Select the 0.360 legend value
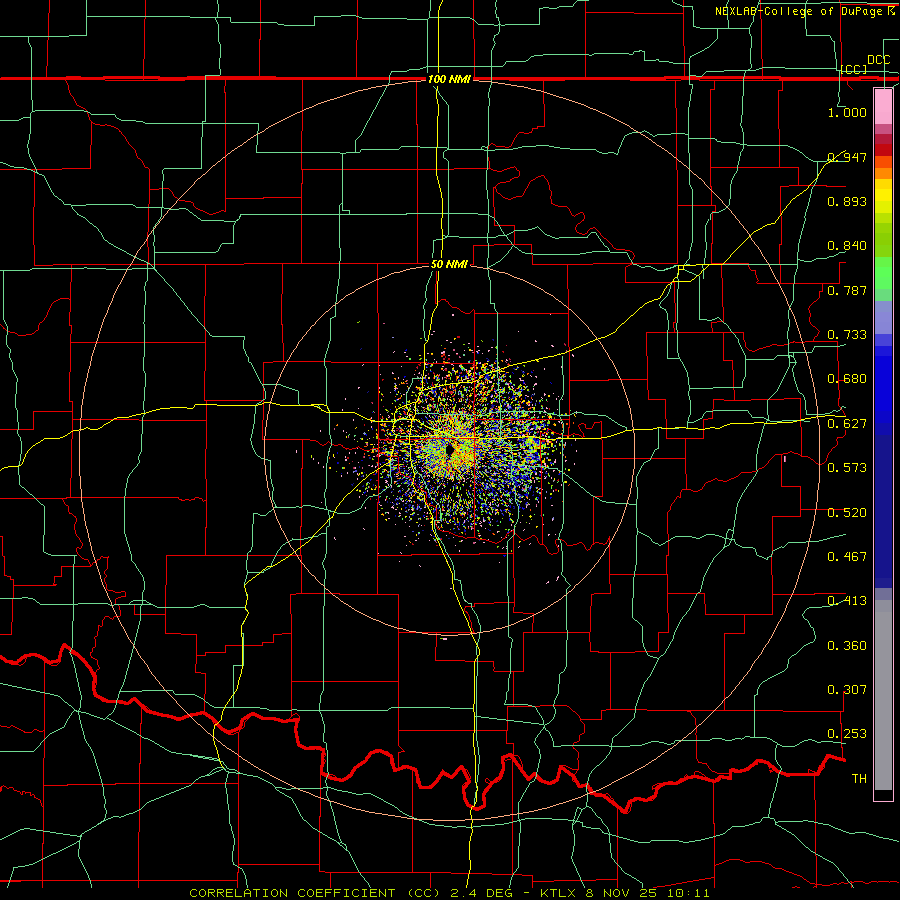The width and height of the screenshot is (900, 900). pos(847,646)
